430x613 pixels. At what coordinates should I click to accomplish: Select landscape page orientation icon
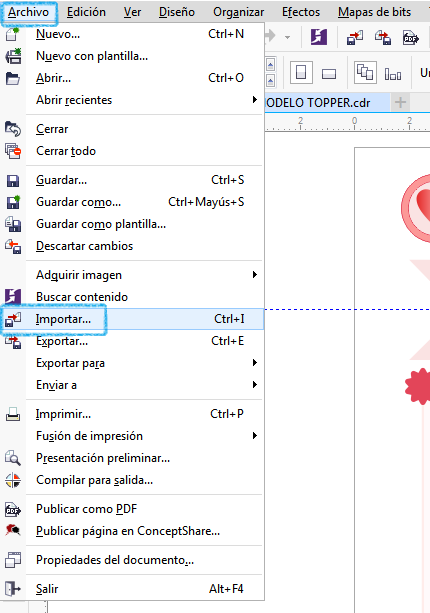(x=329, y=73)
